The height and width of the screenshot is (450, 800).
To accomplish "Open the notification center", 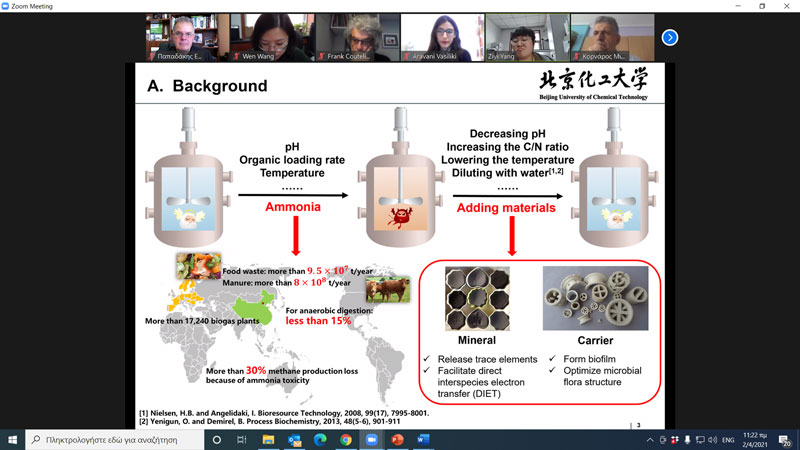I will 783,439.
